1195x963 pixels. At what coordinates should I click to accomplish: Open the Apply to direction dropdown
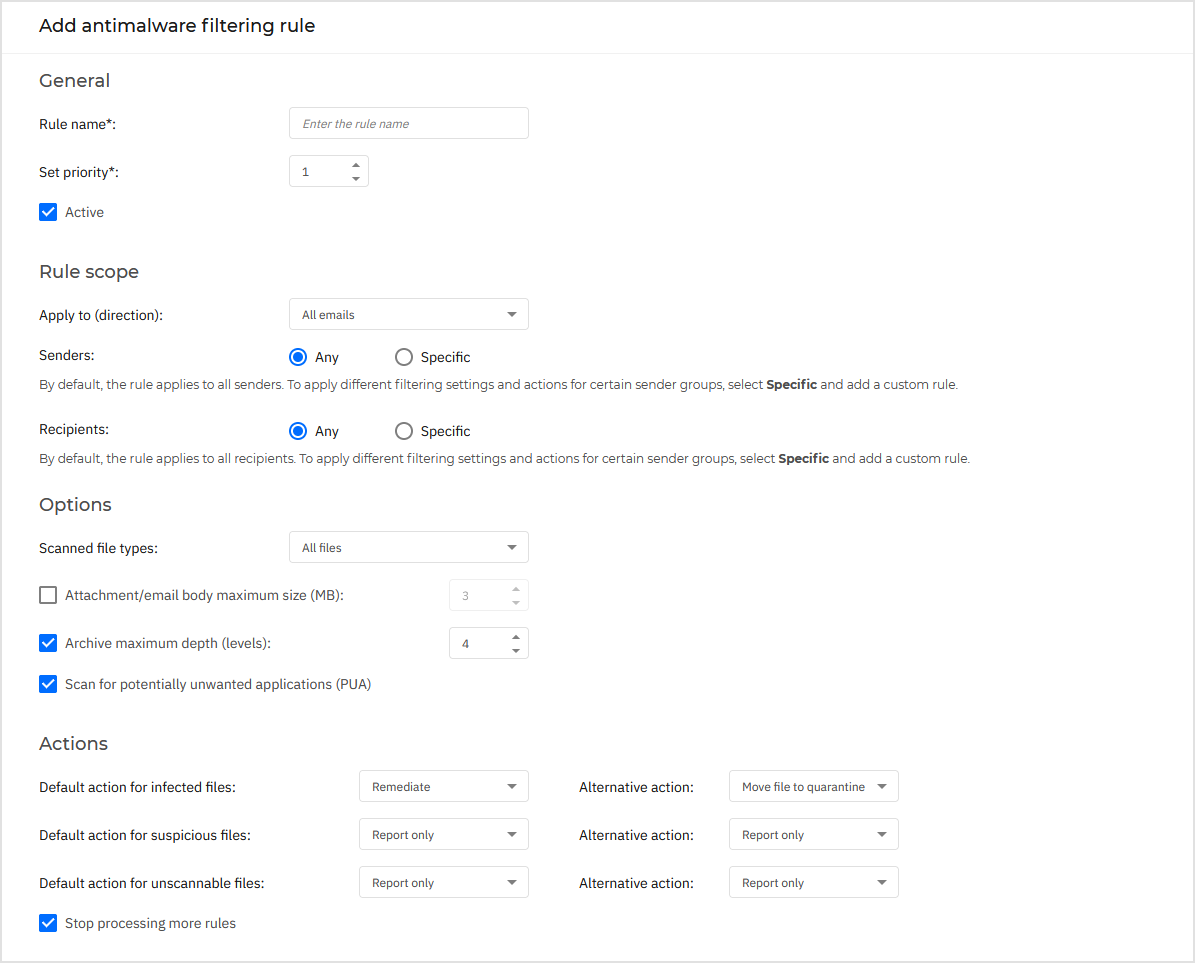408,313
